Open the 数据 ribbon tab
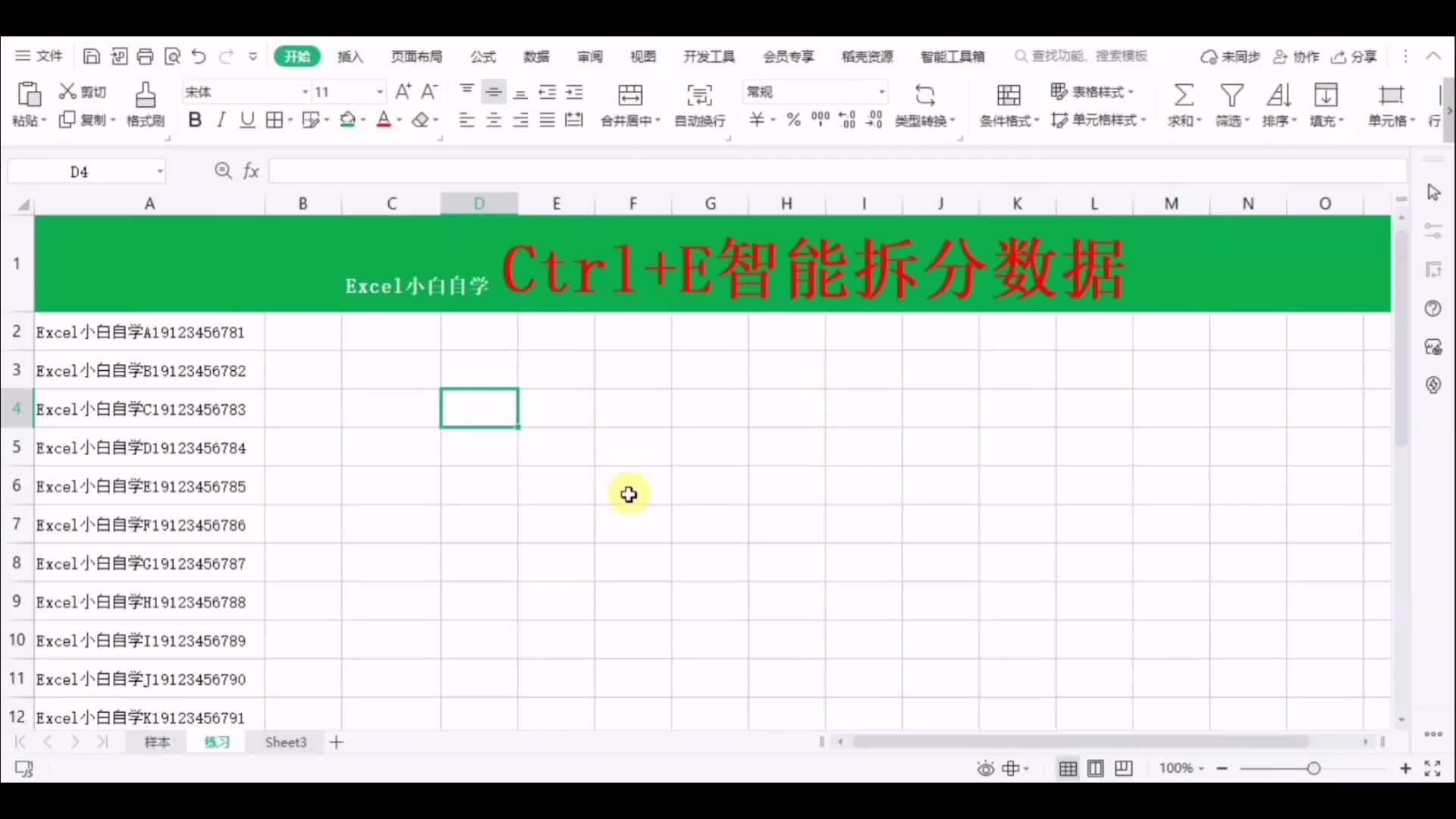 pos(536,56)
